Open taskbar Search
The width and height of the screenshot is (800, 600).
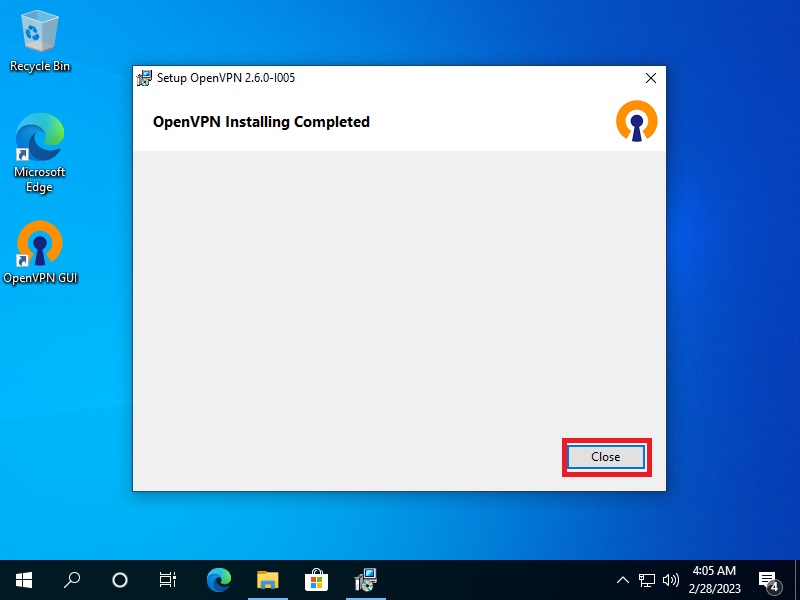(72, 579)
